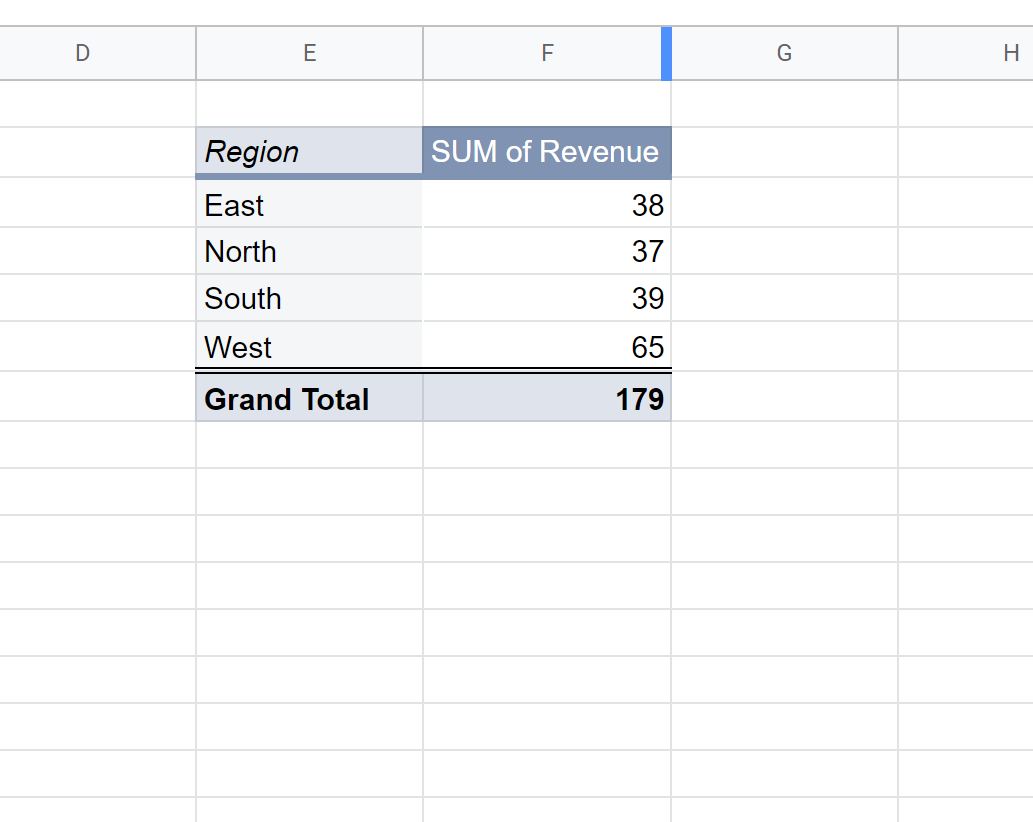Select the cell showing value 39
This screenshot has height=822, width=1033.
[546, 298]
